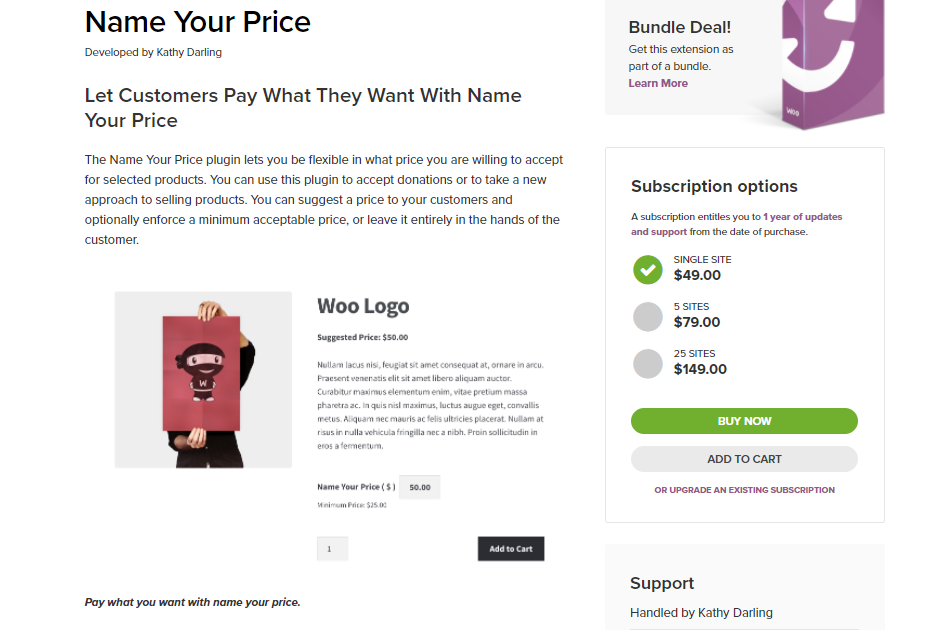Viewport: 936px width, 630px height.
Task: Click the green checkmark Single Site icon
Action: [648, 269]
